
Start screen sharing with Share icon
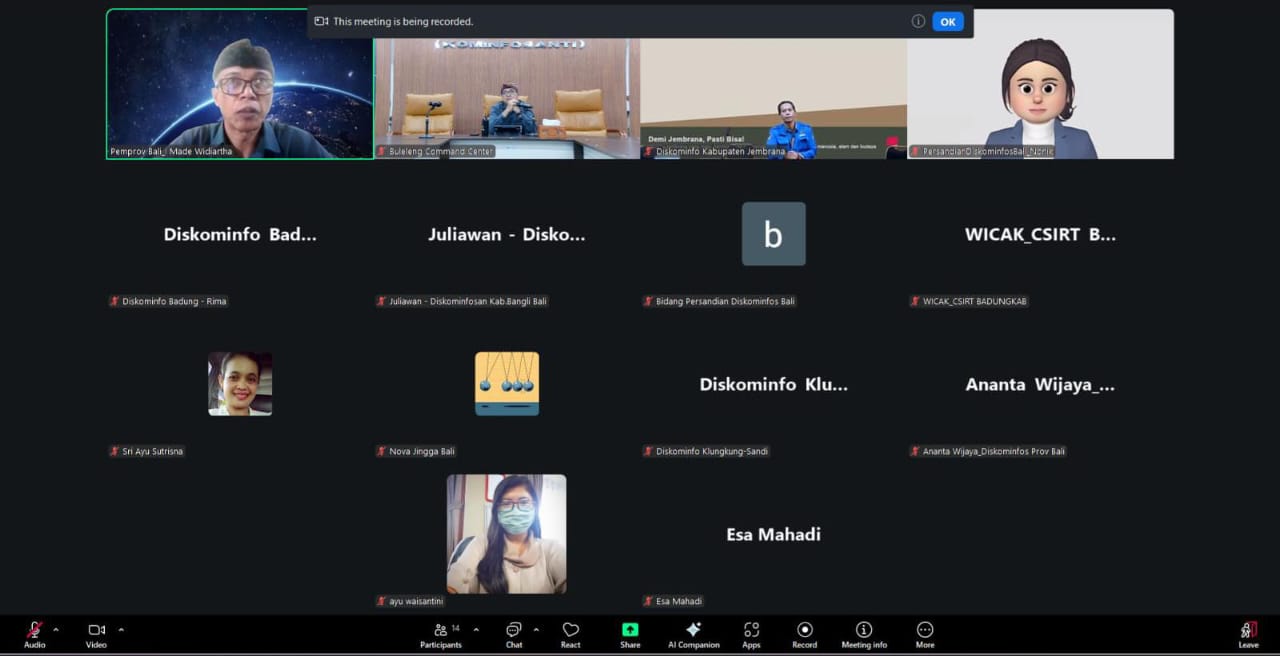tap(630, 630)
